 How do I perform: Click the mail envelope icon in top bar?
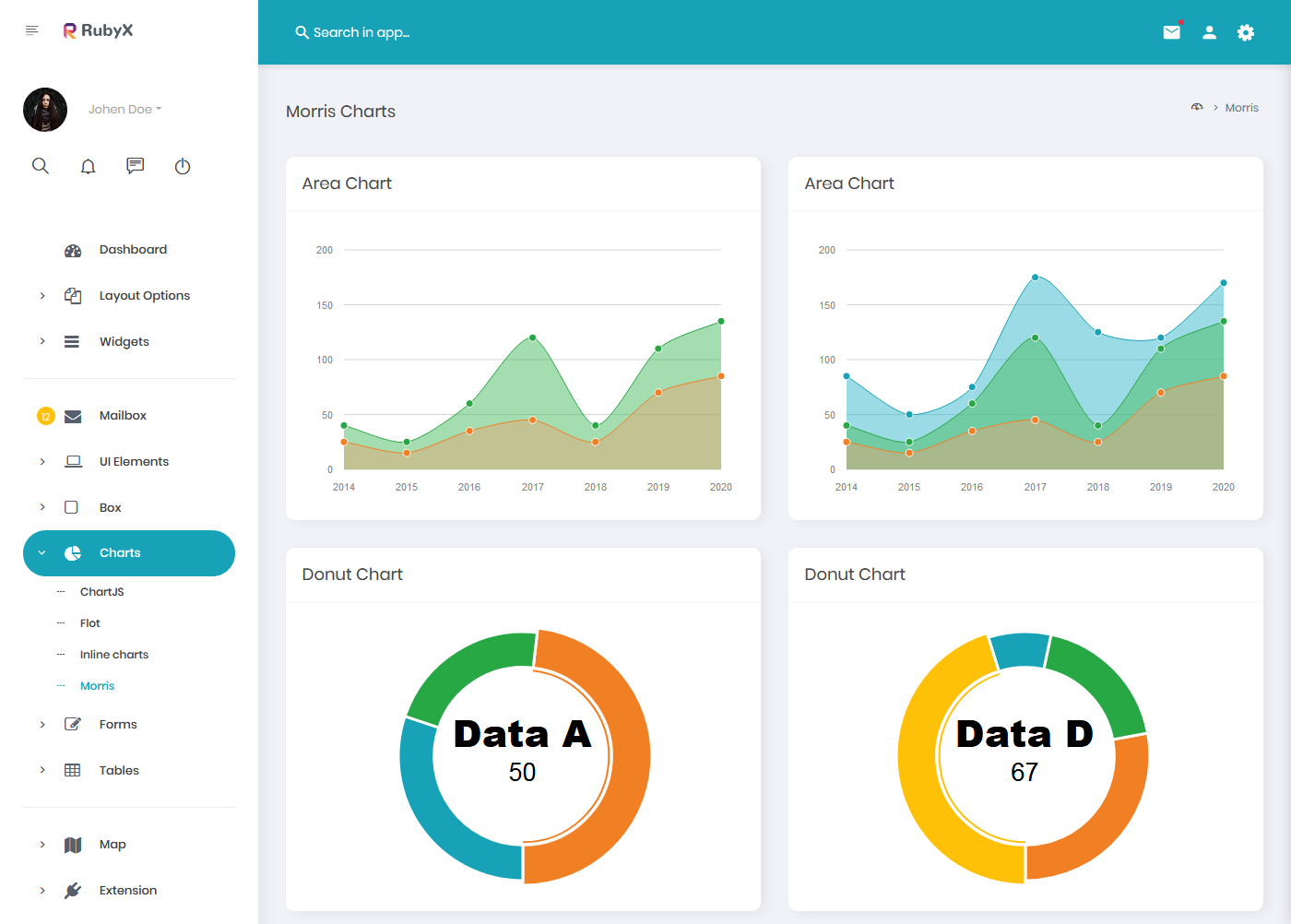pyautogui.click(x=1171, y=31)
